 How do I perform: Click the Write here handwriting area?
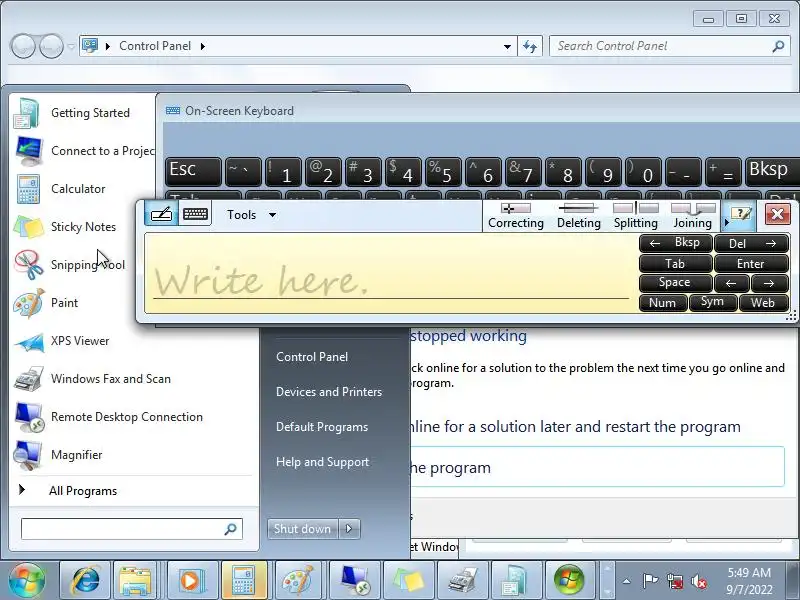tap(390, 273)
